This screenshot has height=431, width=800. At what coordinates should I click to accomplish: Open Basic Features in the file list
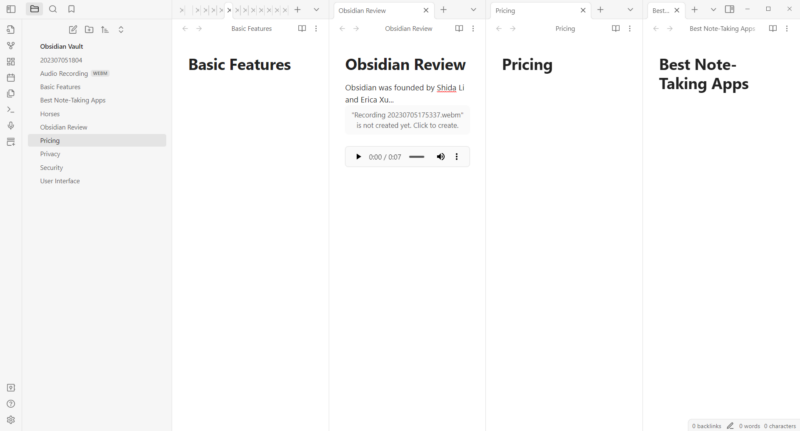[97, 87]
